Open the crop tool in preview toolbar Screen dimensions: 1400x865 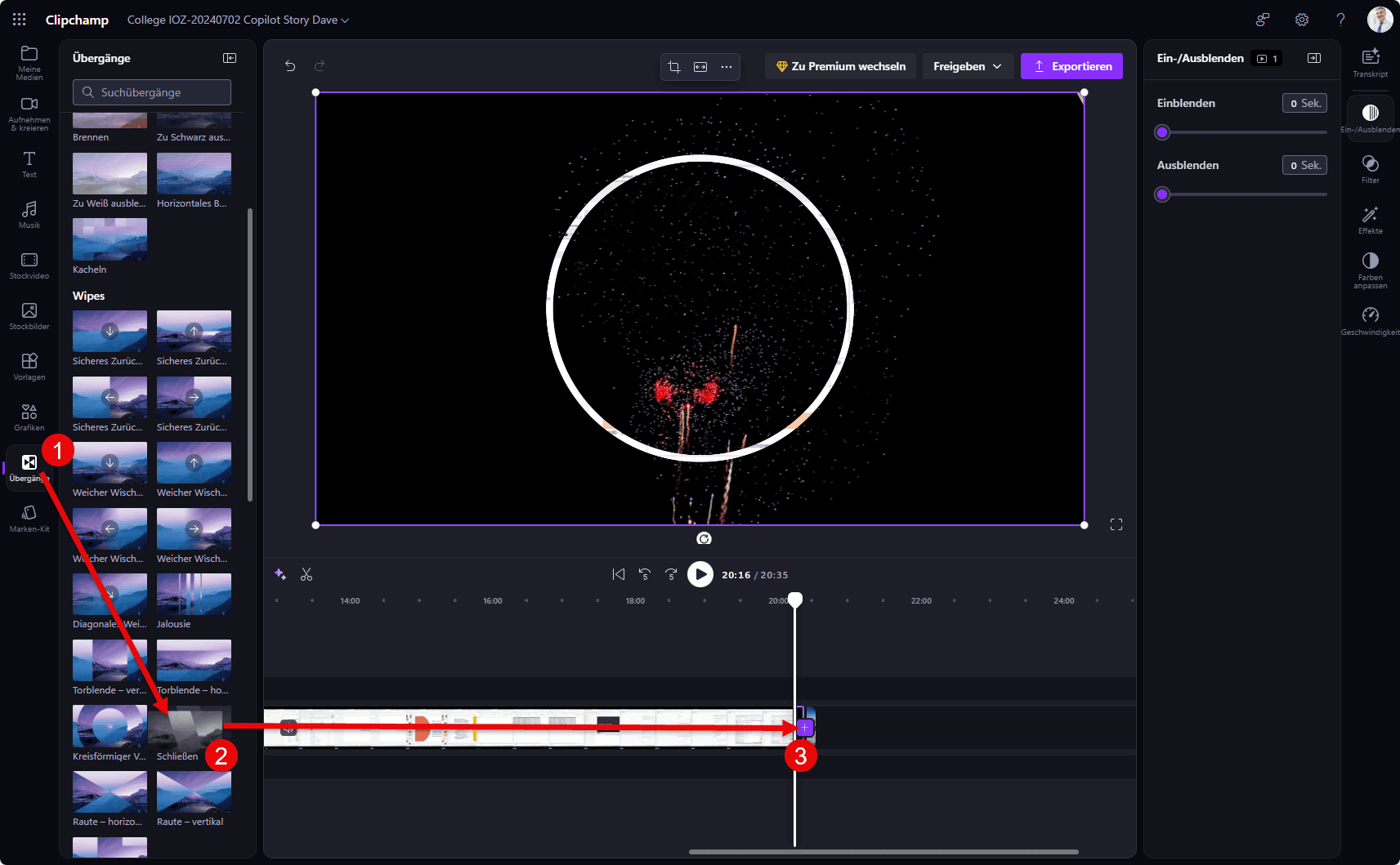[674, 67]
